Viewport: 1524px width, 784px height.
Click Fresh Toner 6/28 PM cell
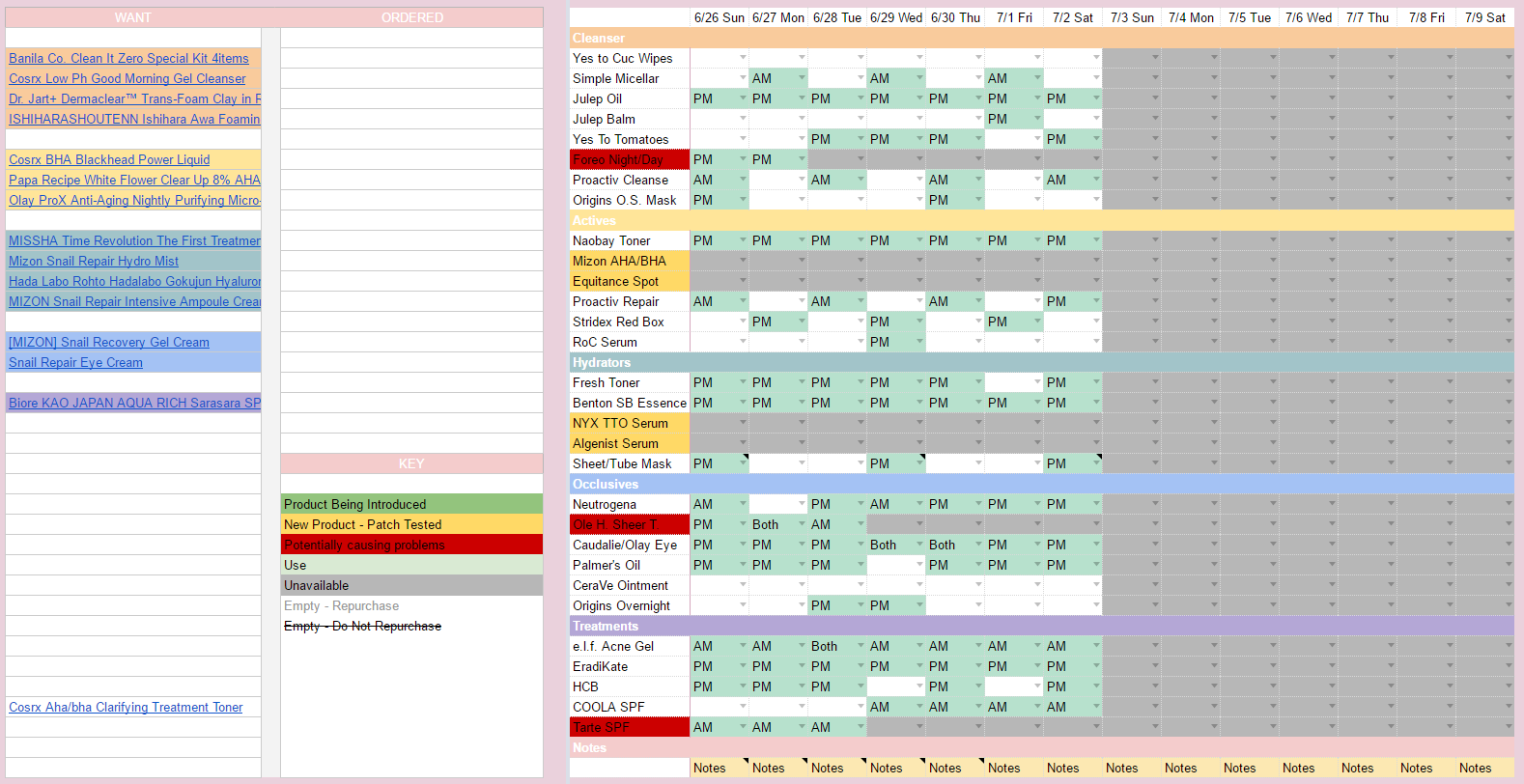(x=837, y=382)
